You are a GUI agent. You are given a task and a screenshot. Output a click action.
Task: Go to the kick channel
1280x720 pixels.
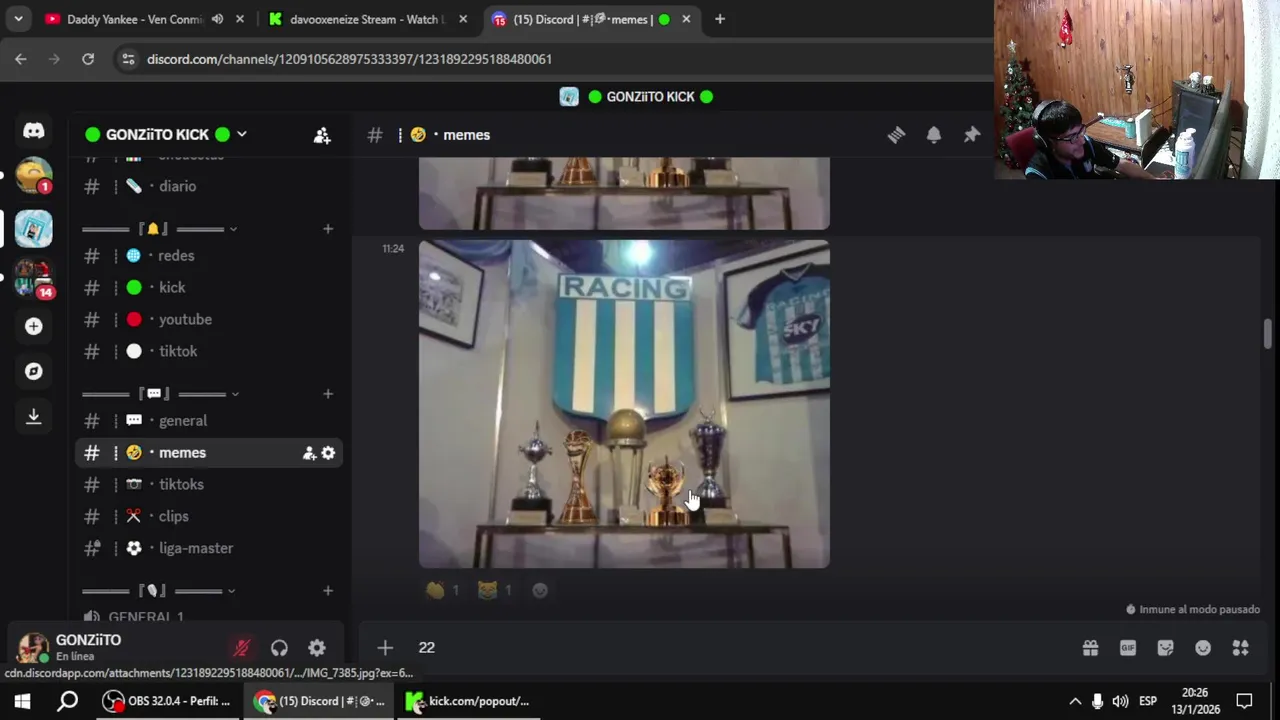point(208,288)
